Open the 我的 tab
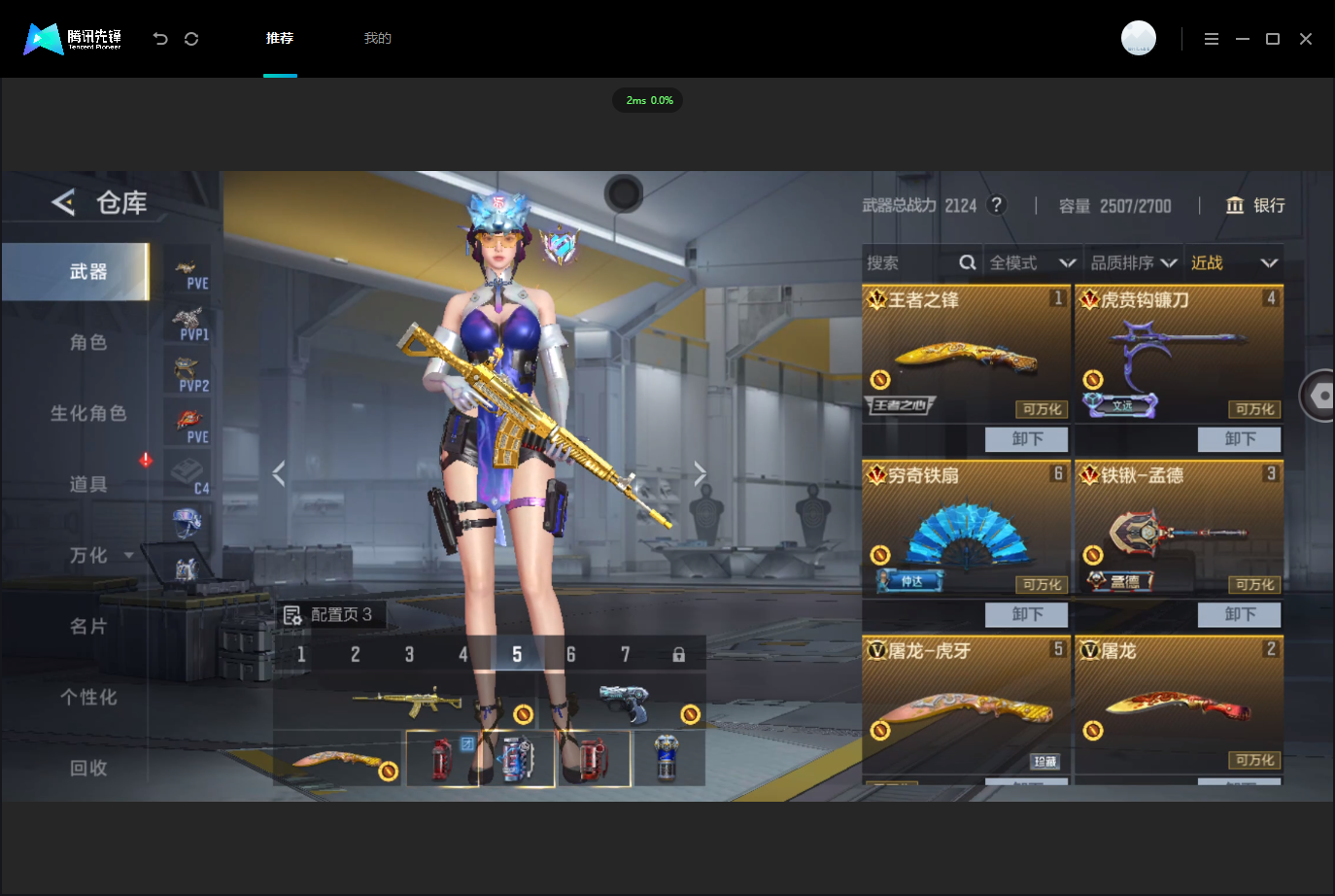This screenshot has width=1335, height=896. point(377,38)
